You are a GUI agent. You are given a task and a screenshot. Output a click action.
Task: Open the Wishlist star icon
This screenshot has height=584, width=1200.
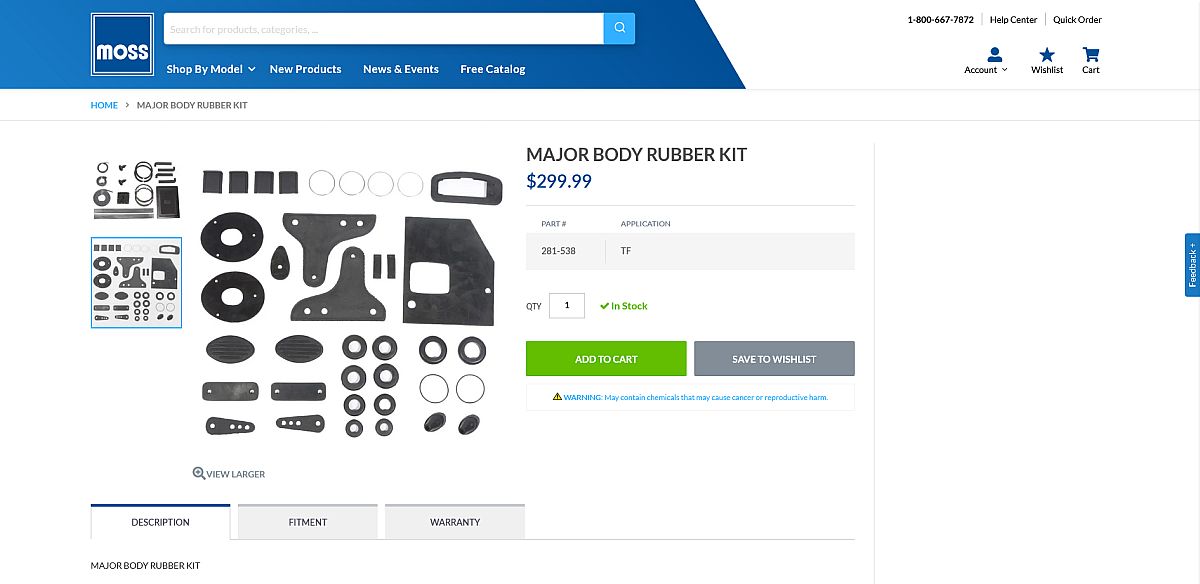point(1047,54)
